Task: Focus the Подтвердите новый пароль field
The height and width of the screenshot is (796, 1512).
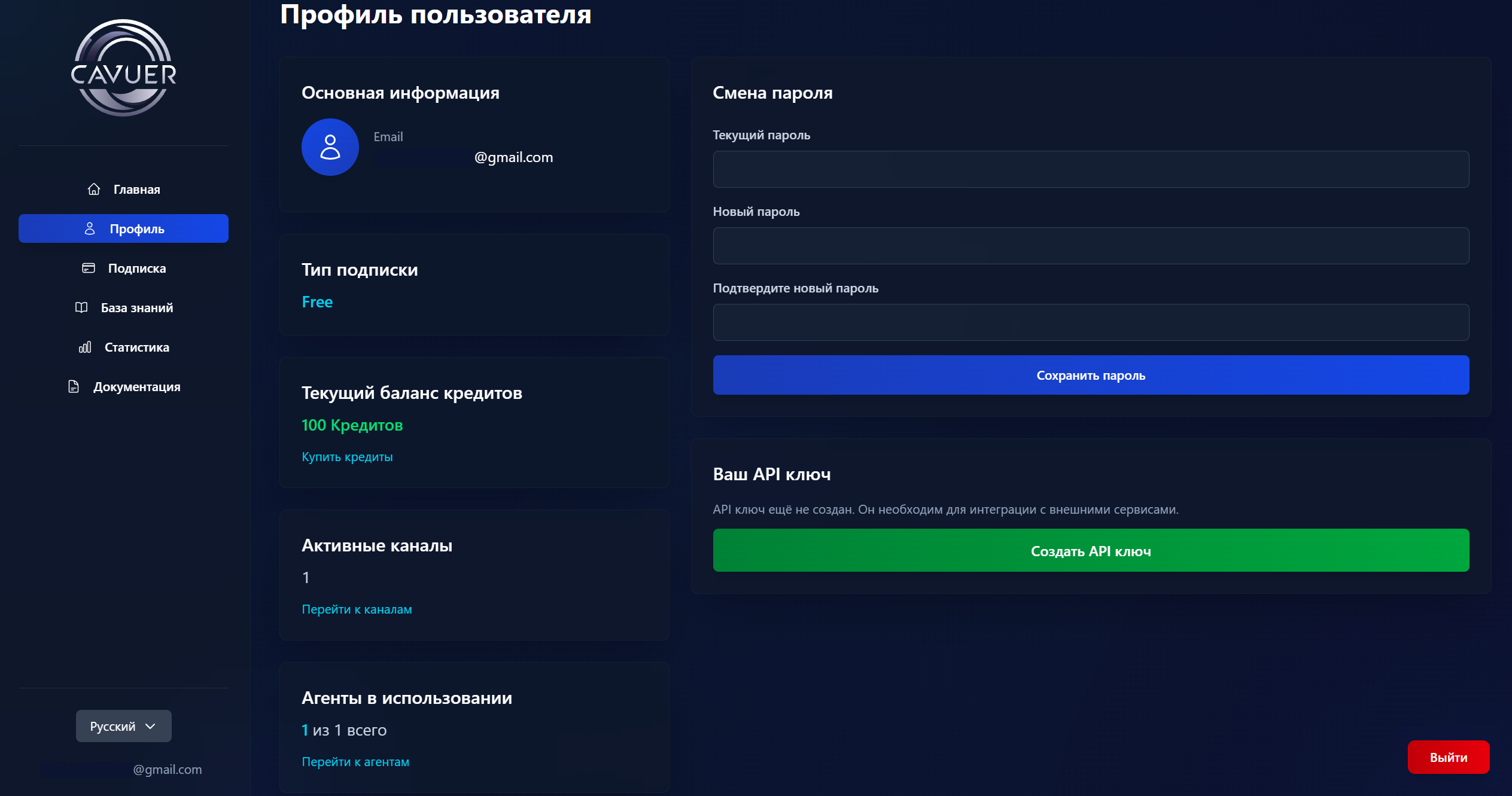Action: point(1090,322)
